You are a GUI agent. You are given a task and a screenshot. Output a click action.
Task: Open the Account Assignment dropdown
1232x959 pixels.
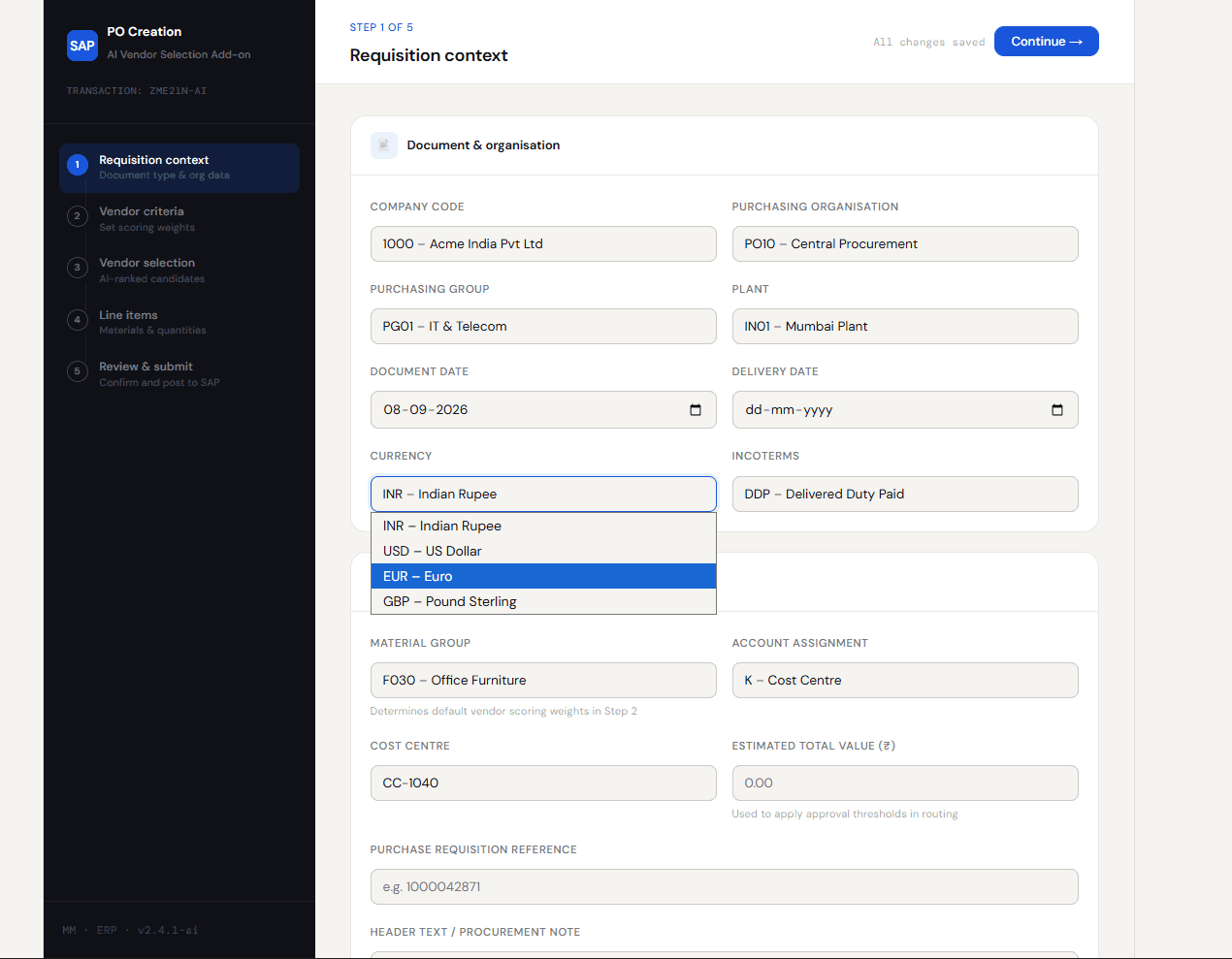coord(905,681)
